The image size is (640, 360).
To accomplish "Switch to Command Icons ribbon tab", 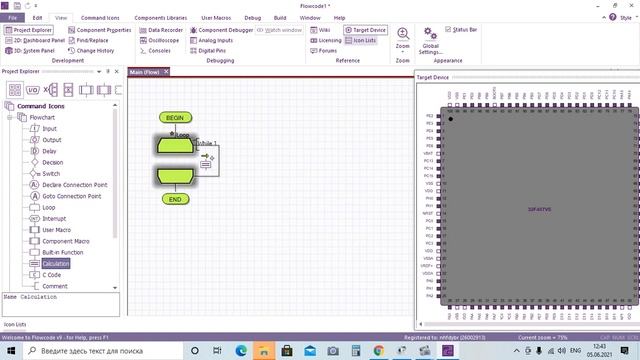I will [100, 18].
